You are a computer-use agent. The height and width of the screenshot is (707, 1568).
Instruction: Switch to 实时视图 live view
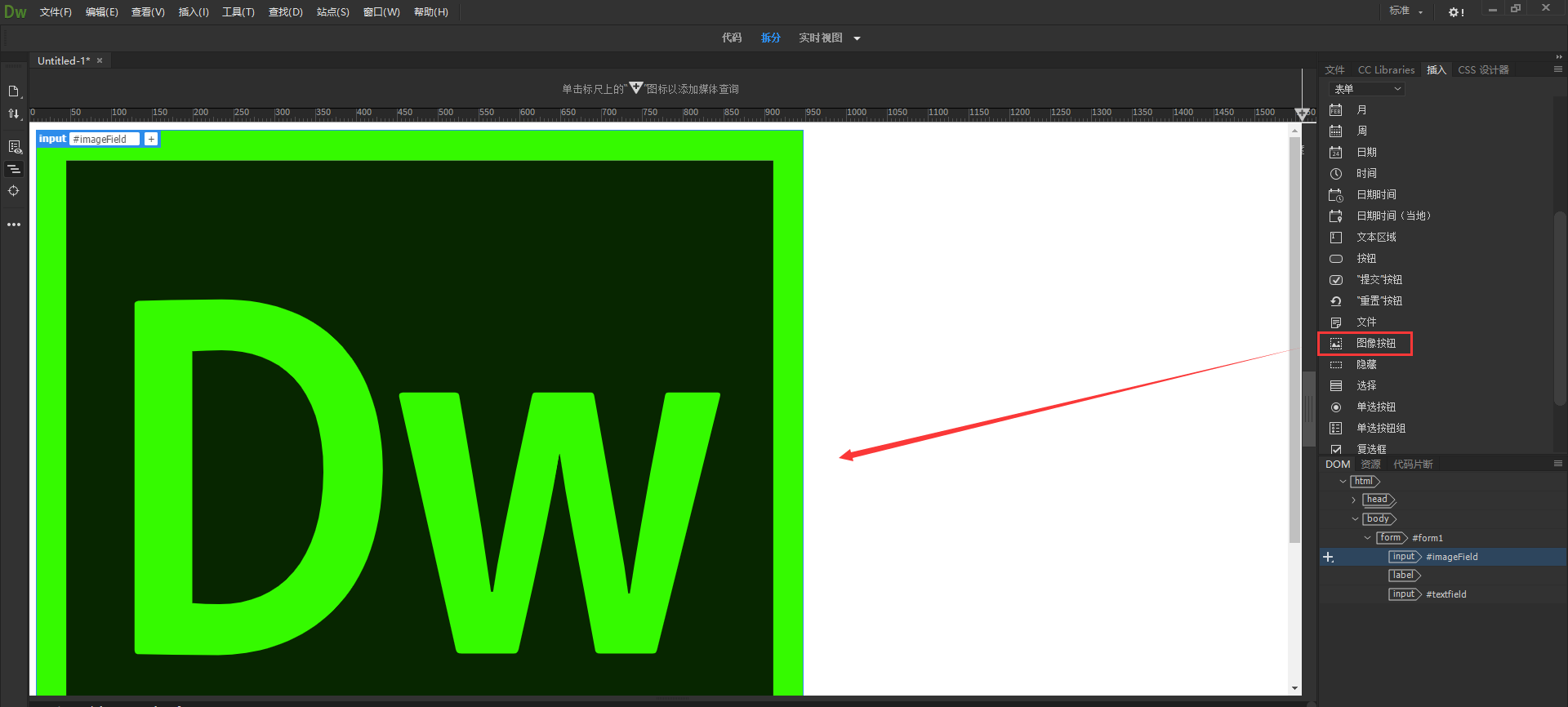pos(821,38)
